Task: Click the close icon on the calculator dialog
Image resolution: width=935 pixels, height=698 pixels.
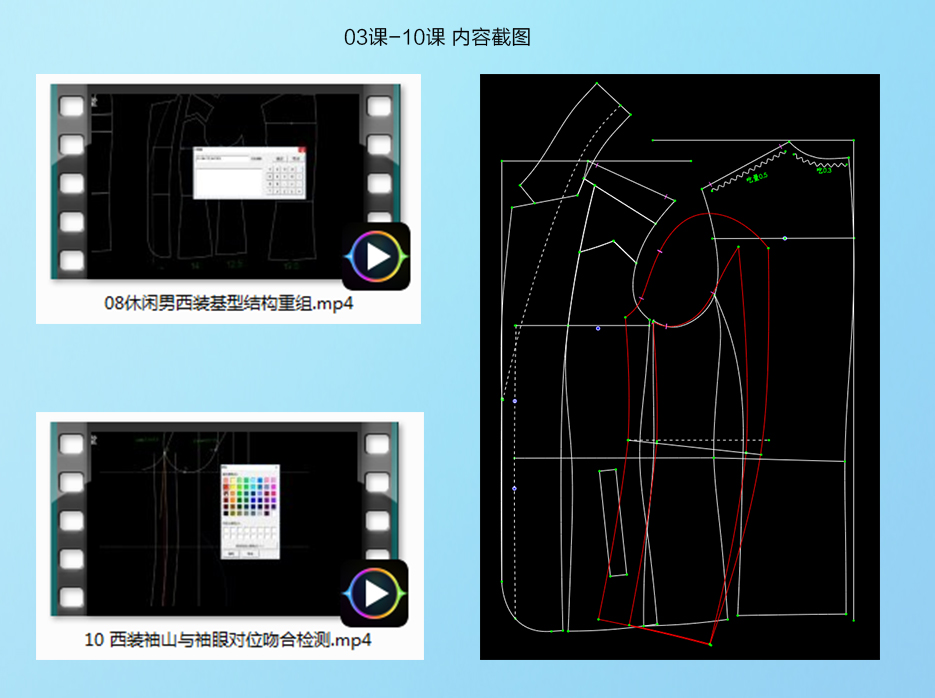Action: point(302,149)
